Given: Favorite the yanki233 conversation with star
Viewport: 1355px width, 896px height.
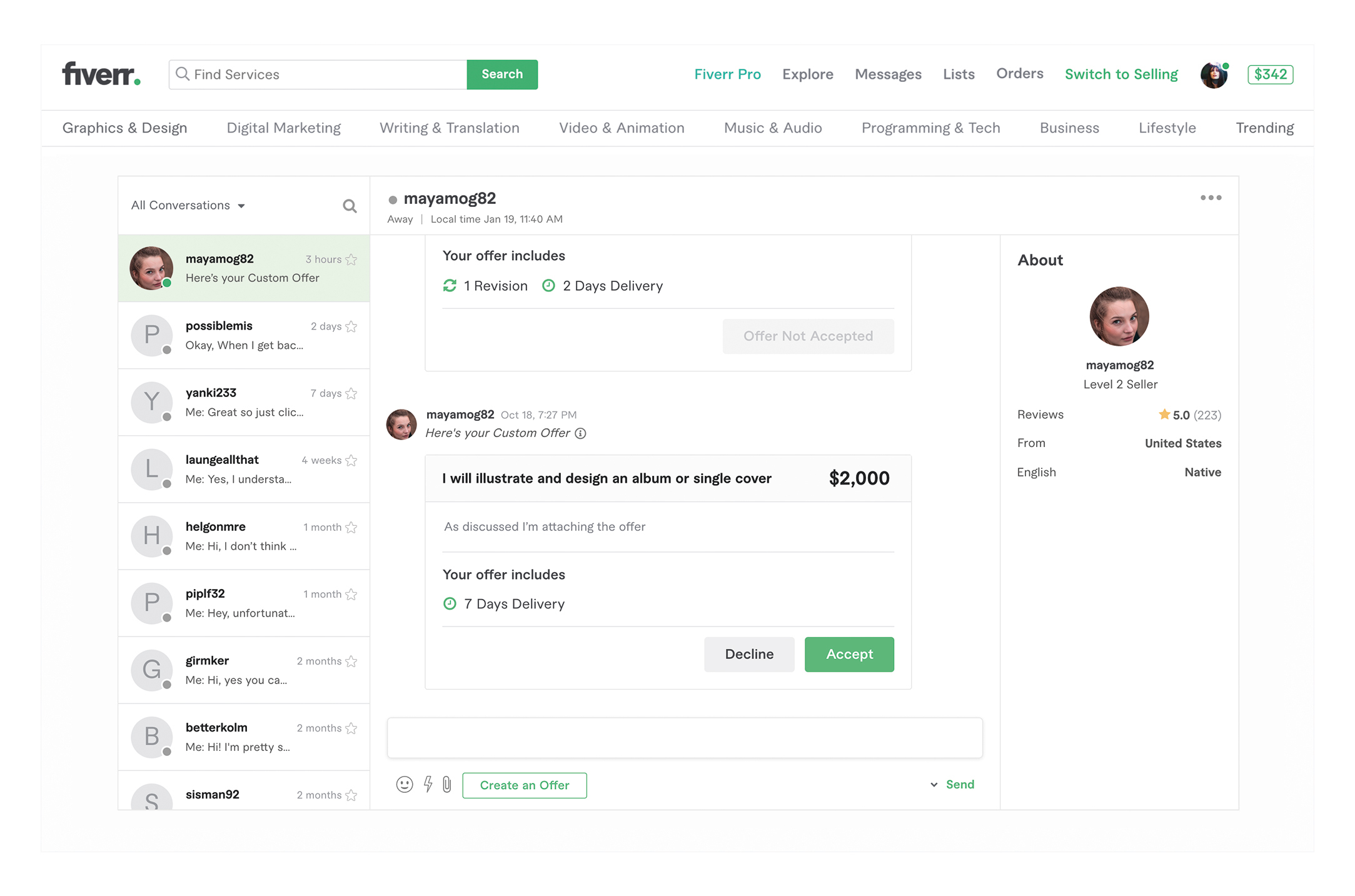Looking at the screenshot, I should click(351, 393).
